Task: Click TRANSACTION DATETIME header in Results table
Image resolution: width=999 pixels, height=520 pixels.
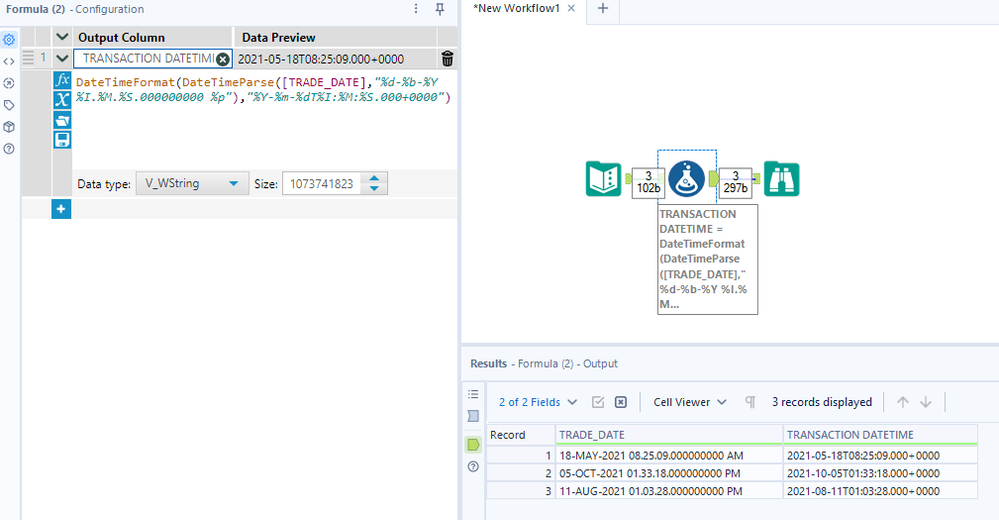Action: point(880,435)
